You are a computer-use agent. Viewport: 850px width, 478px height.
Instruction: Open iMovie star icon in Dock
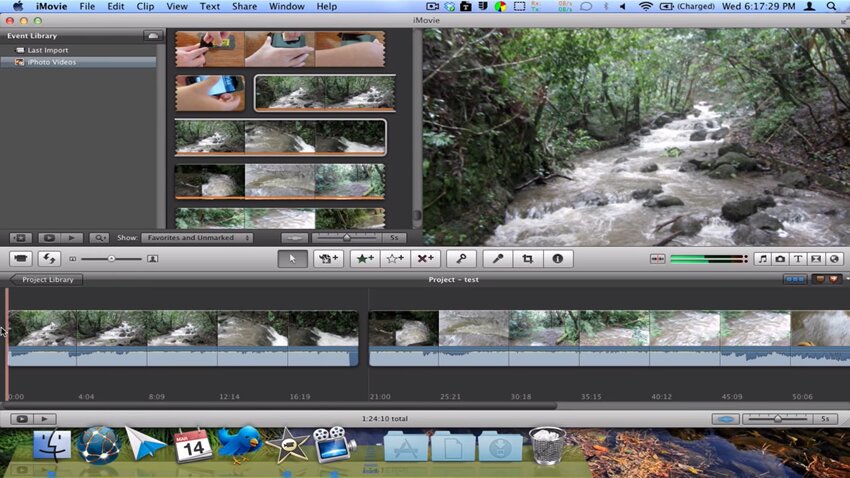[287, 445]
